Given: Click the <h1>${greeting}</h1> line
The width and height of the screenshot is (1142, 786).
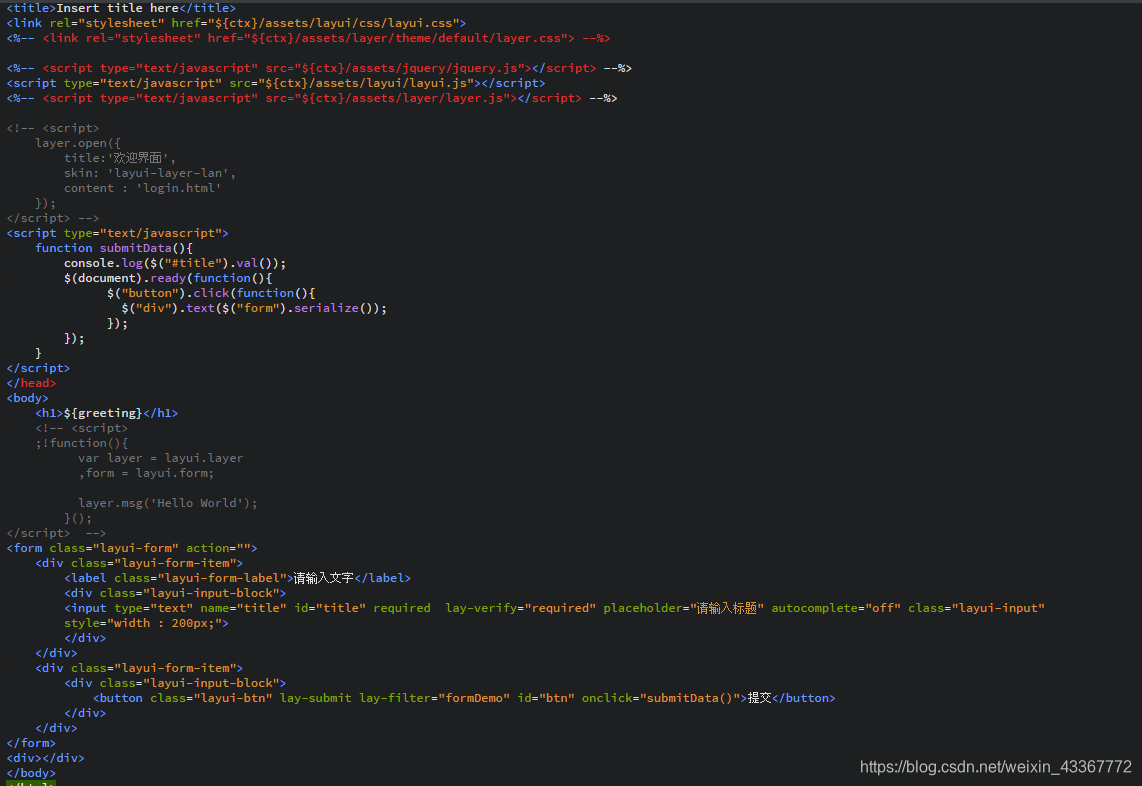Looking at the screenshot, I should pos(106,413).
